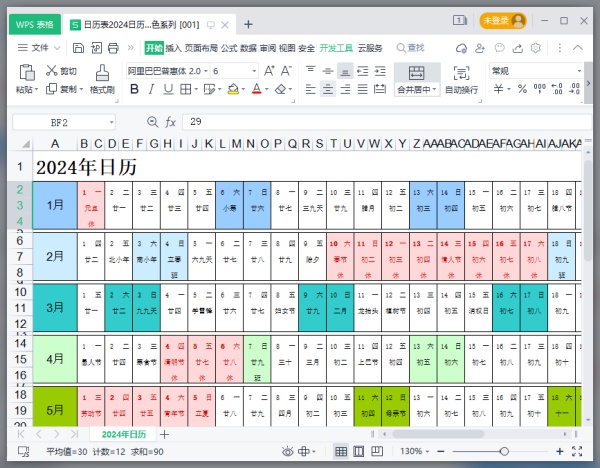Image resolution: width=600 pixels, height=468 pixels.
Task: Align text to top icon
Action: tap(310, 71)
